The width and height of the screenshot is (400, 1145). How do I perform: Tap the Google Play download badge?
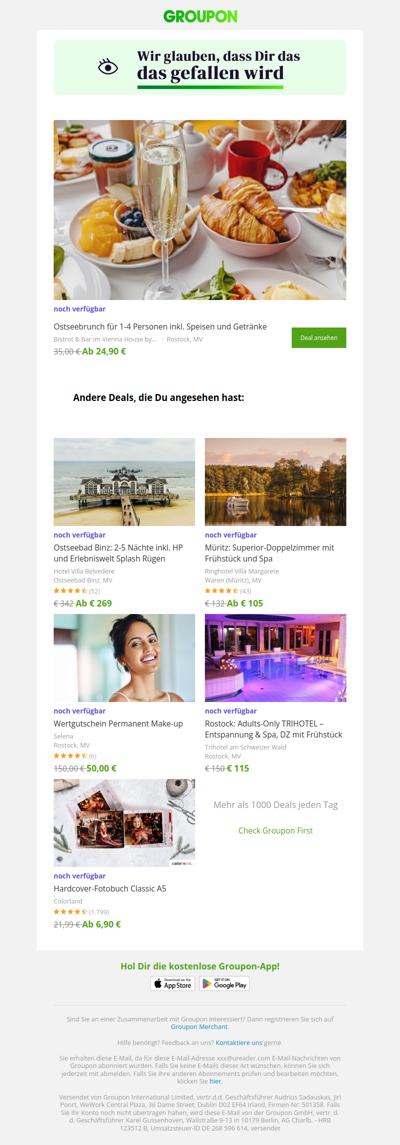[x=224, y=984]
